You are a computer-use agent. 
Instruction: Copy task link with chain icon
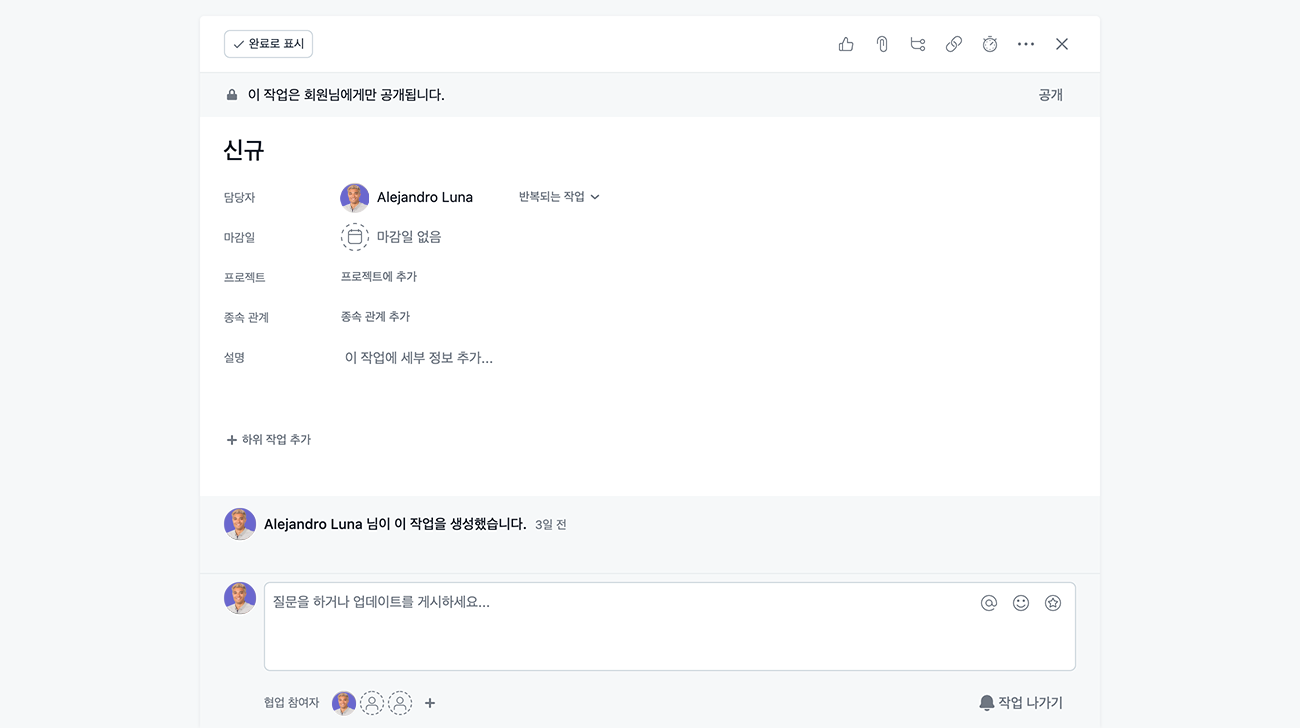pyautogui.click(x=954, y=44)
